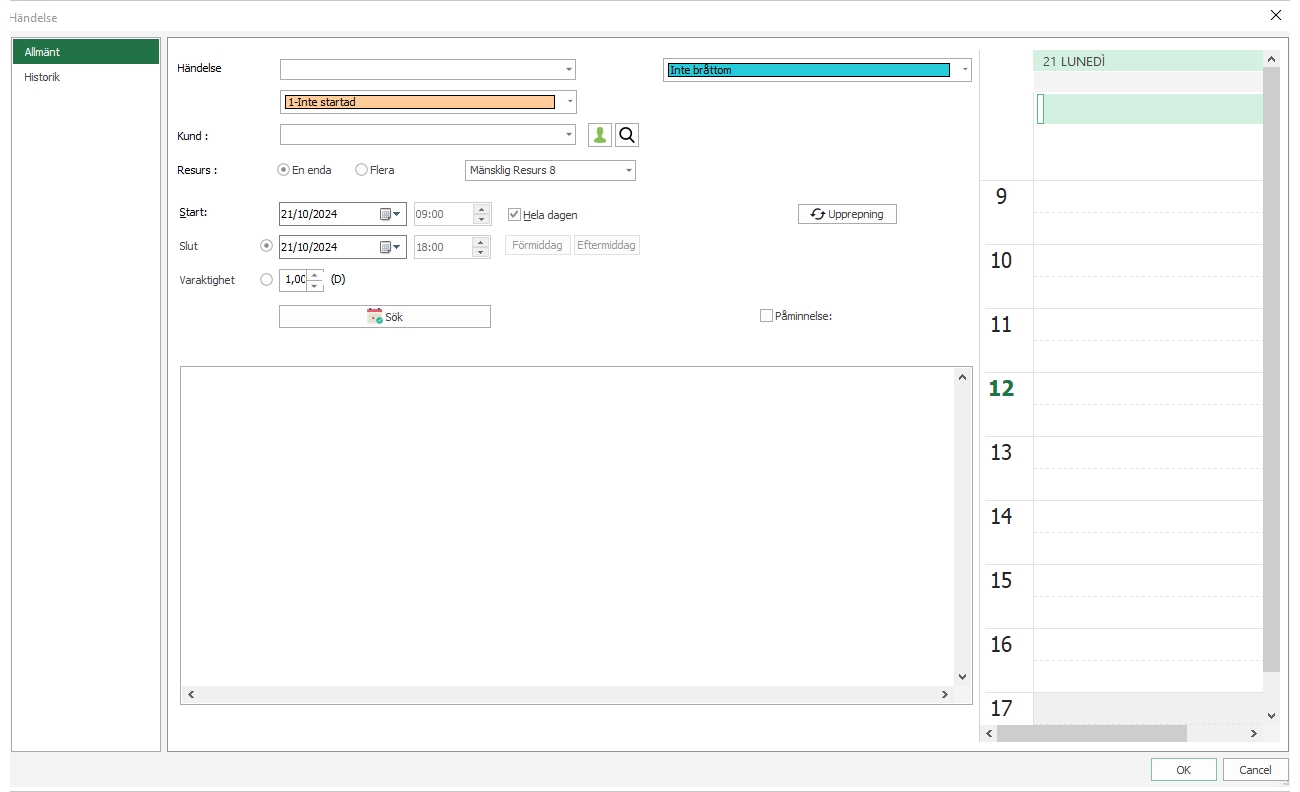Click the Sök button
The image size is (1300, 792).
tap(385, 317)
